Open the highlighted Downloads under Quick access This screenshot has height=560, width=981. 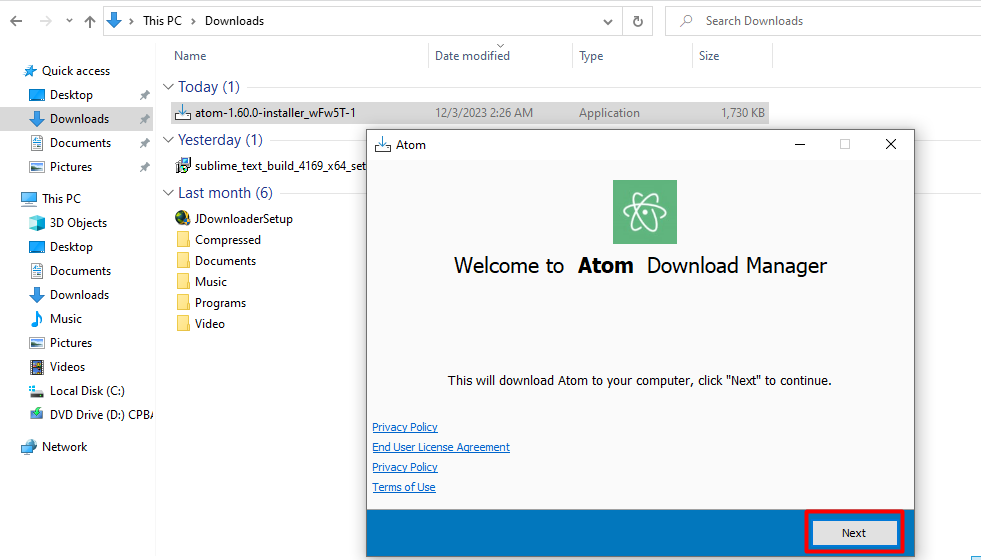(79, 119)
